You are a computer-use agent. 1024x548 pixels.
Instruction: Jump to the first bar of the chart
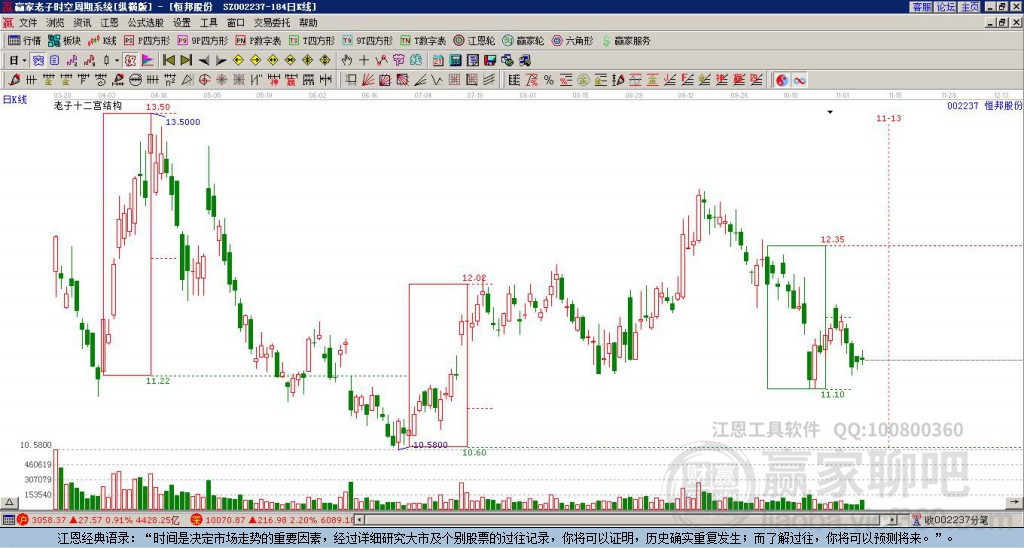168,60
